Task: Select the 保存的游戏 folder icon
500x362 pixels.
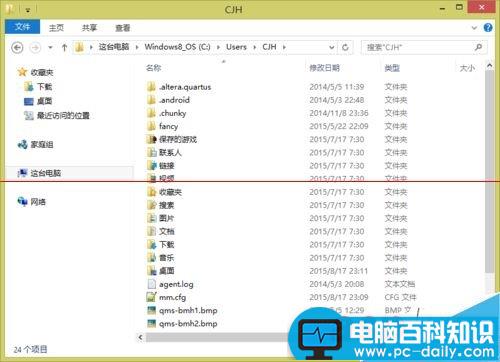Action: tap(151, 139)
